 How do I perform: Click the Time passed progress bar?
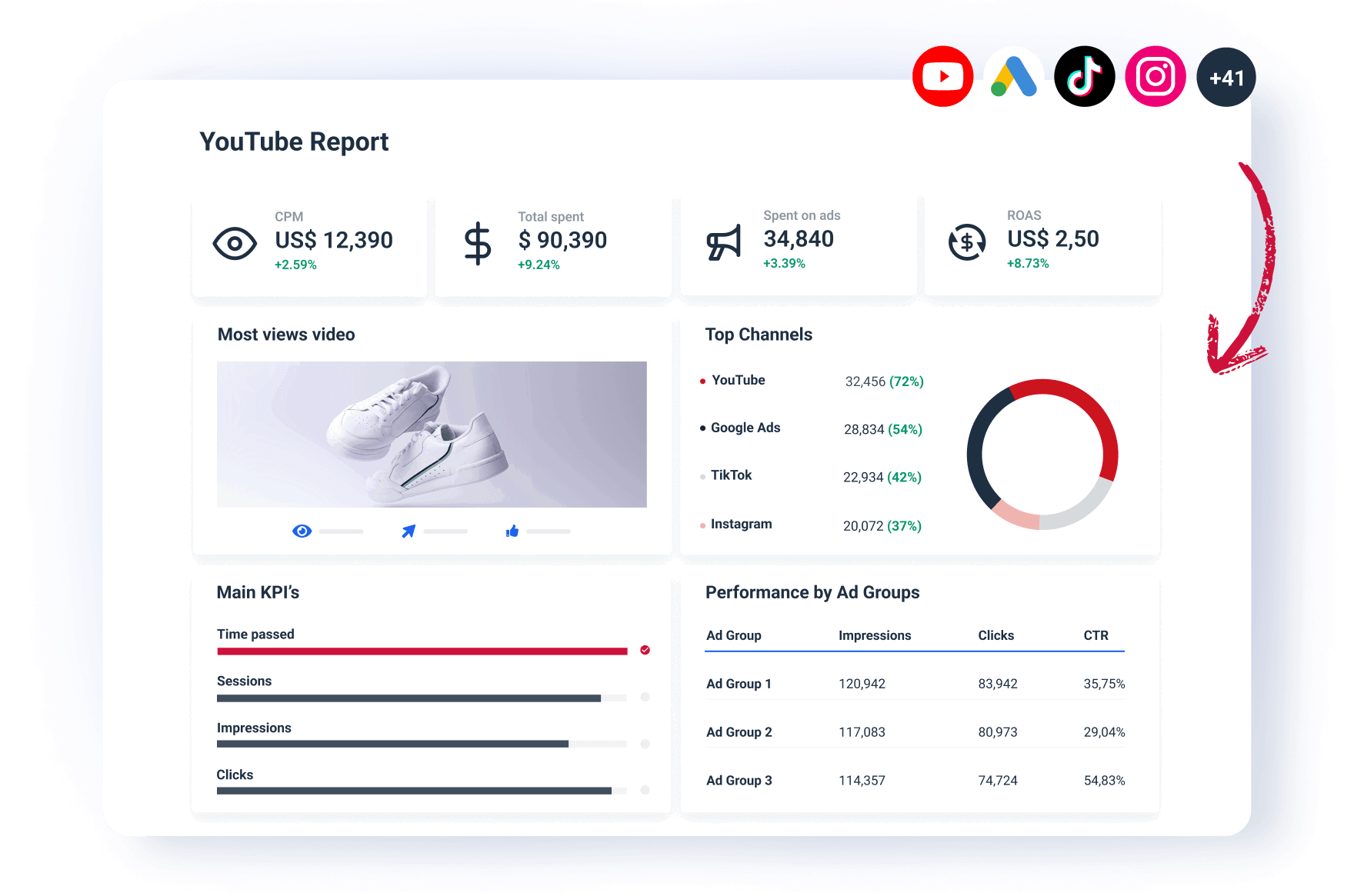pos(422,651)
